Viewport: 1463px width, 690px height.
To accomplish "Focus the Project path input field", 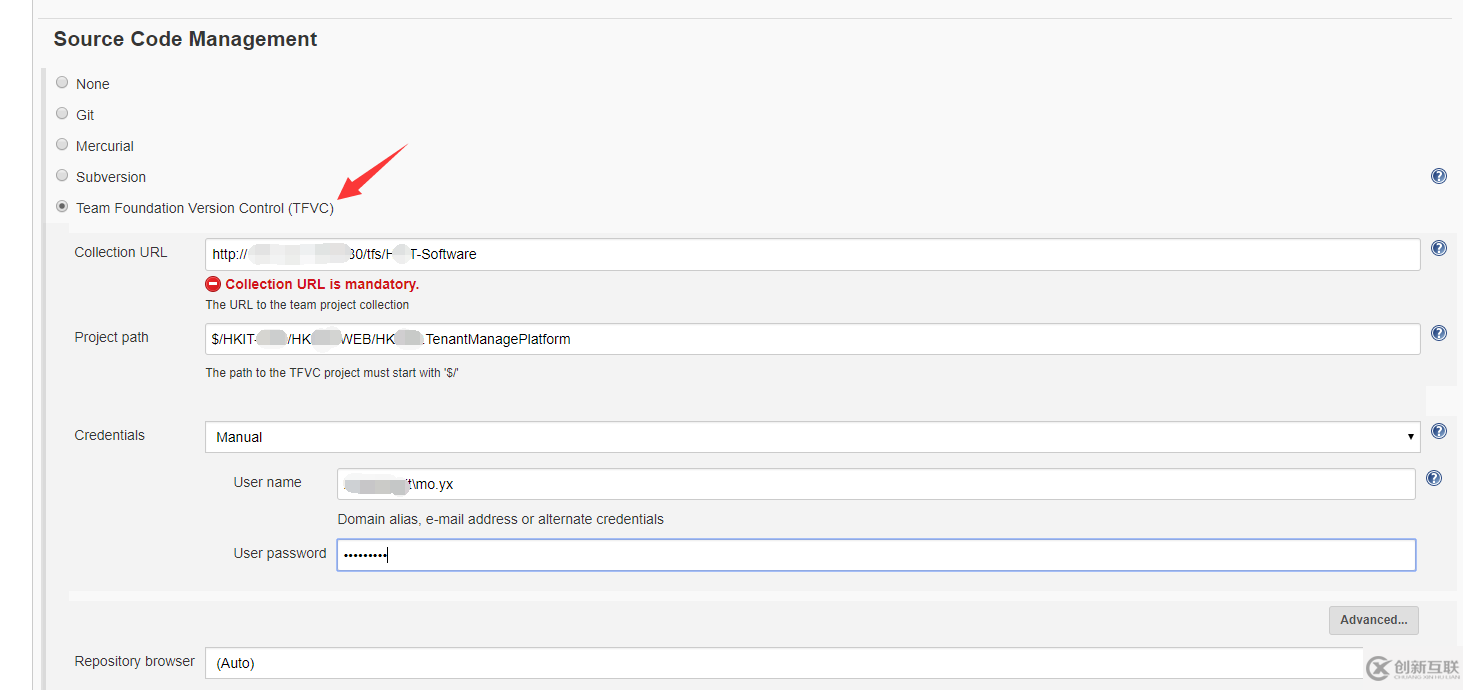I will coord(812,339).
